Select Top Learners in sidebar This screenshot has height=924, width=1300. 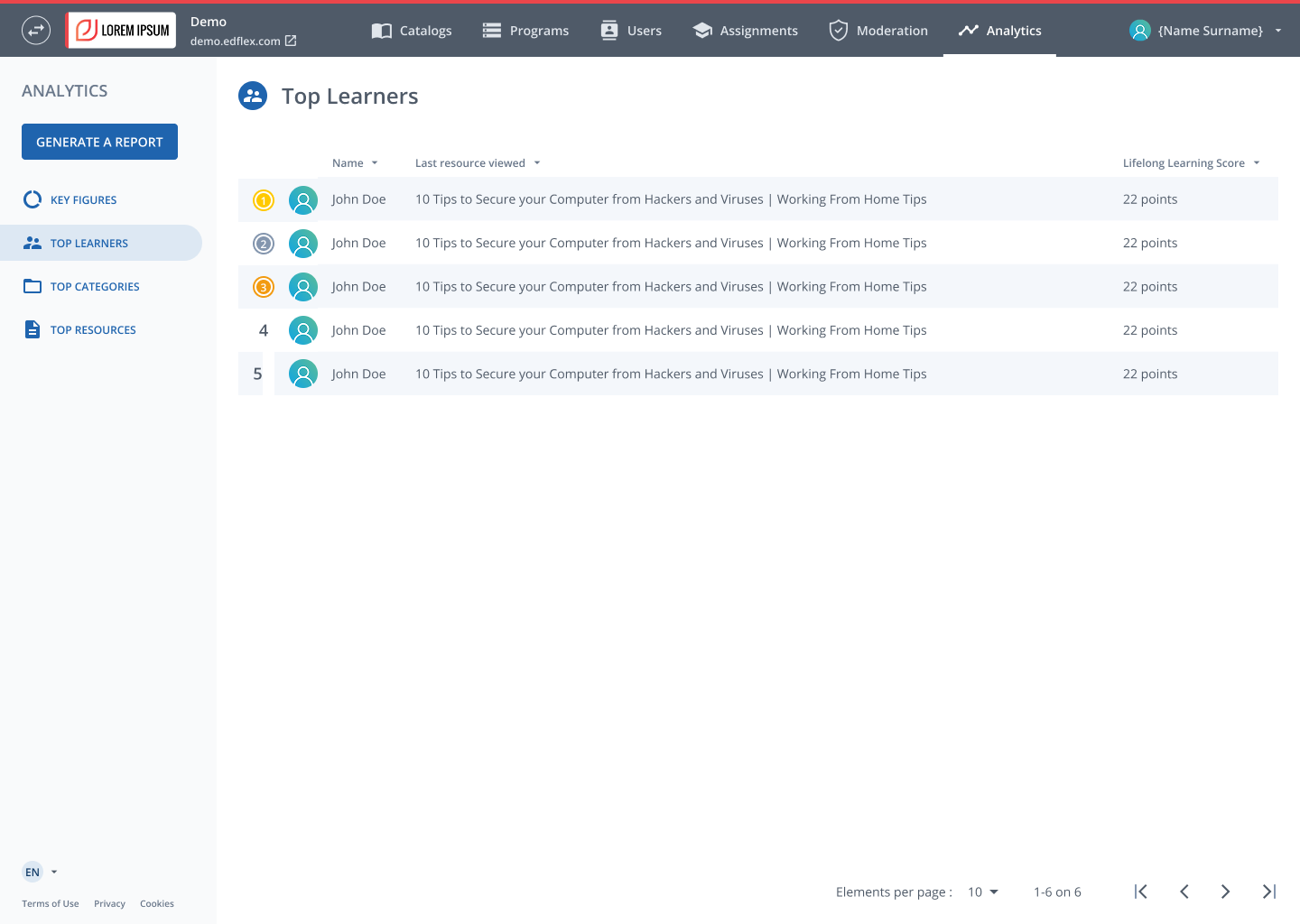[x=101, y=243]
